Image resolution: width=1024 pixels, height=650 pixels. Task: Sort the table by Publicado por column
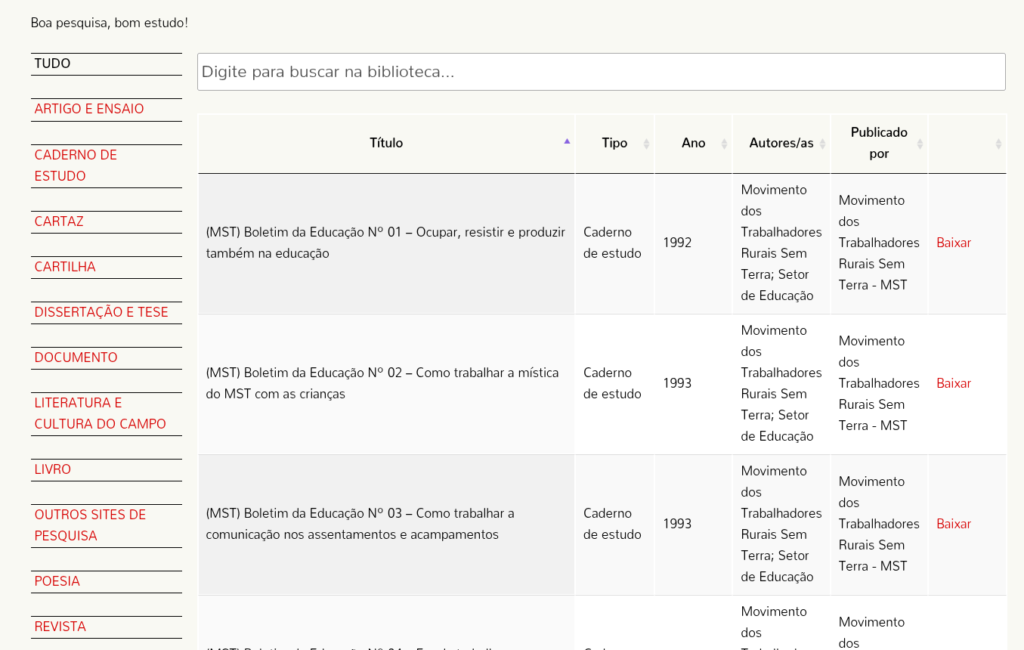tap(879, 143)
